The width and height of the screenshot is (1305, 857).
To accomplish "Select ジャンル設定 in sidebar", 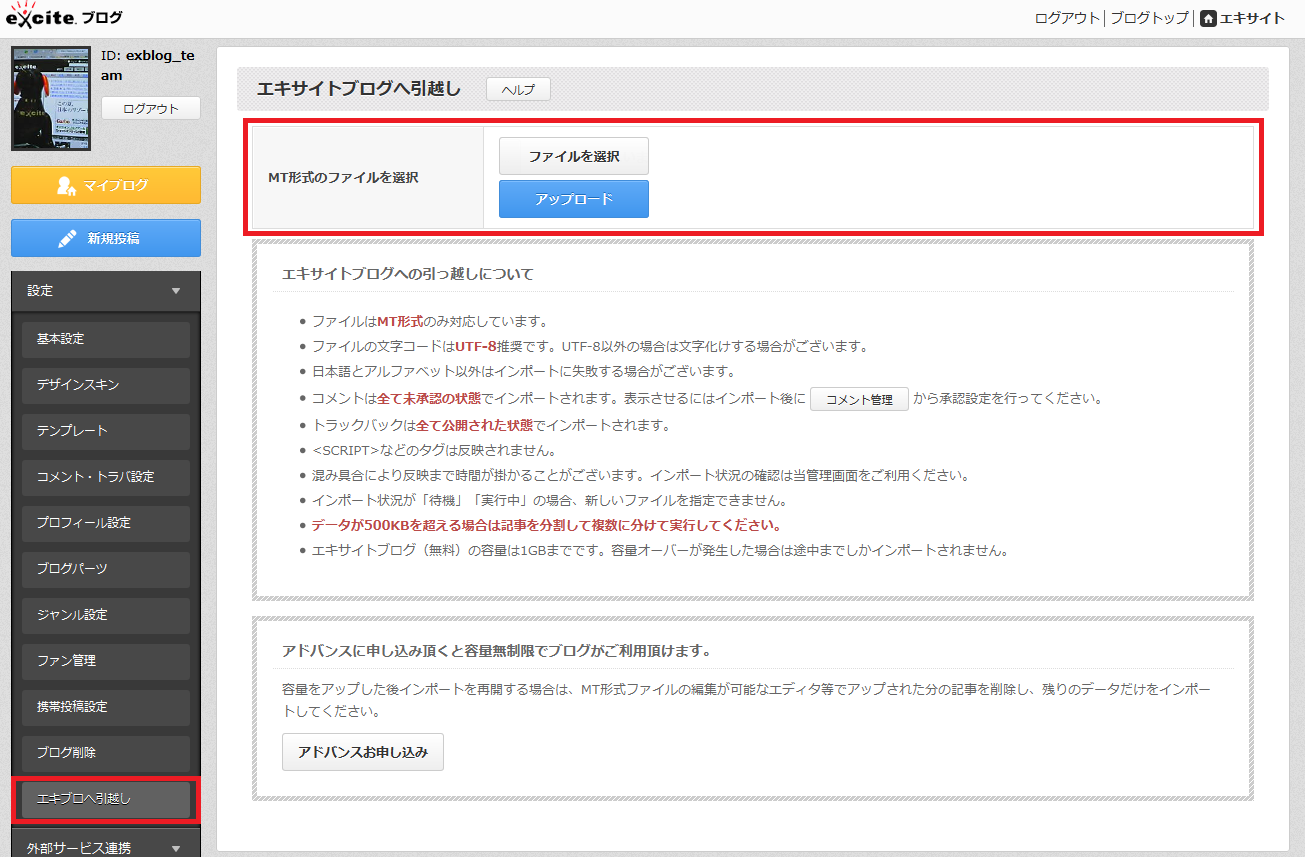I will pos(106,615).
